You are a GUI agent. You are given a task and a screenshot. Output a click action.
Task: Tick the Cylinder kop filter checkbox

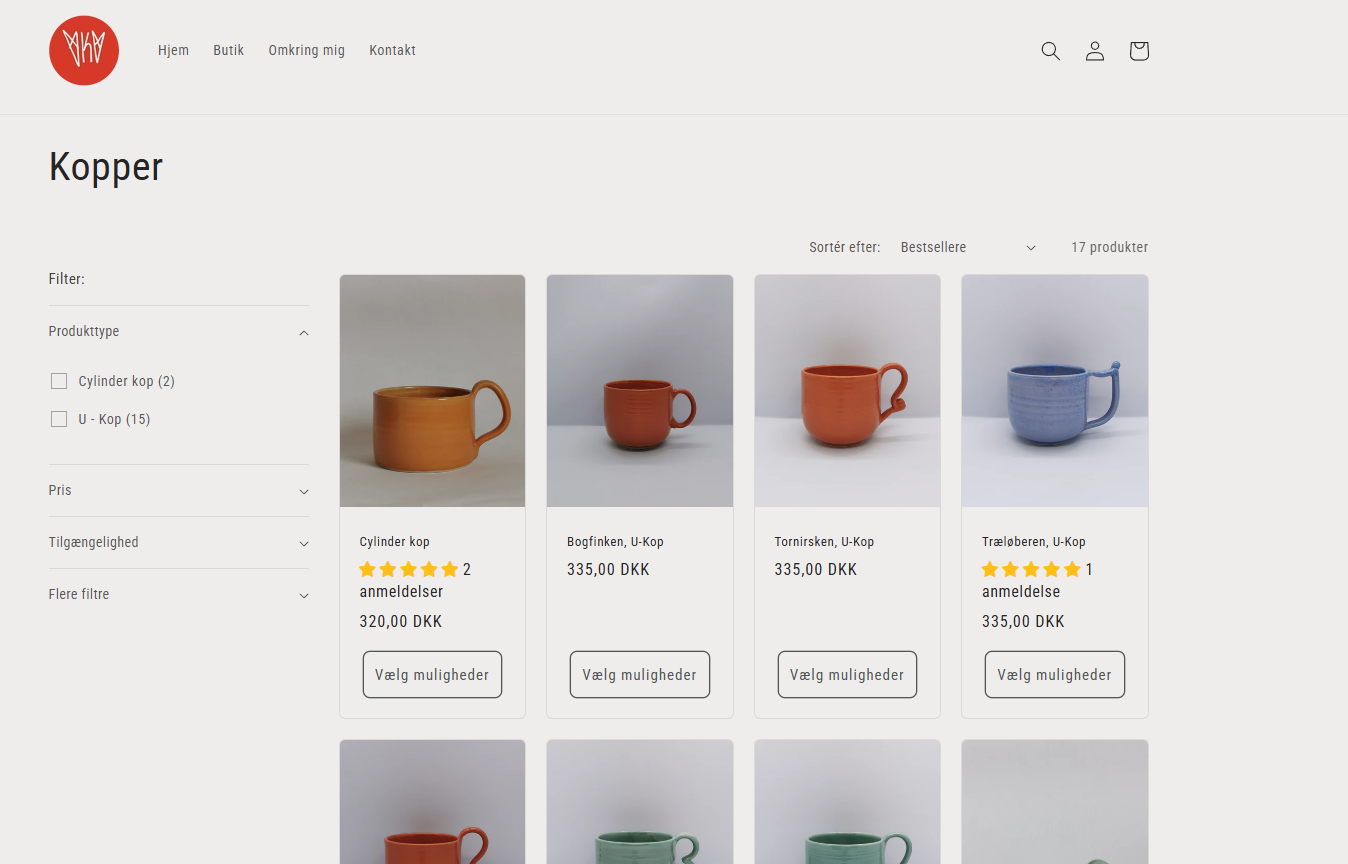(59, 381)
